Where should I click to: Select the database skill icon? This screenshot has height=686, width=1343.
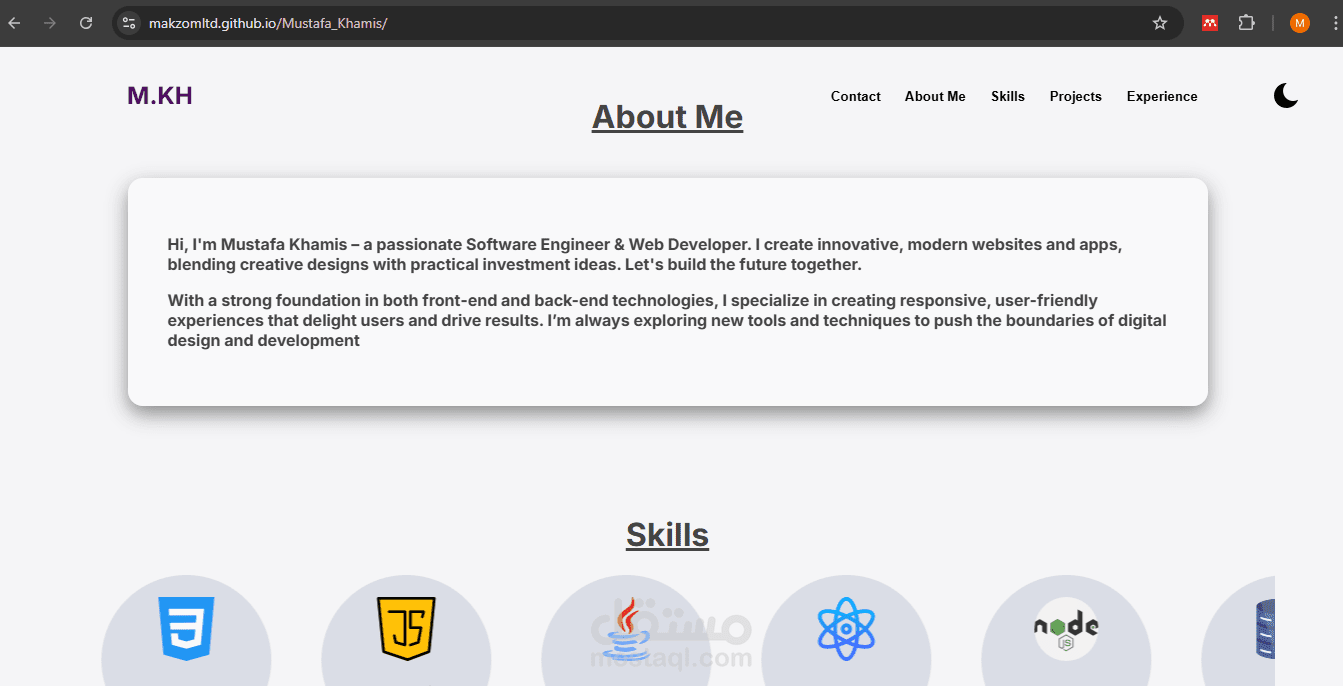tap(1264, 629)
